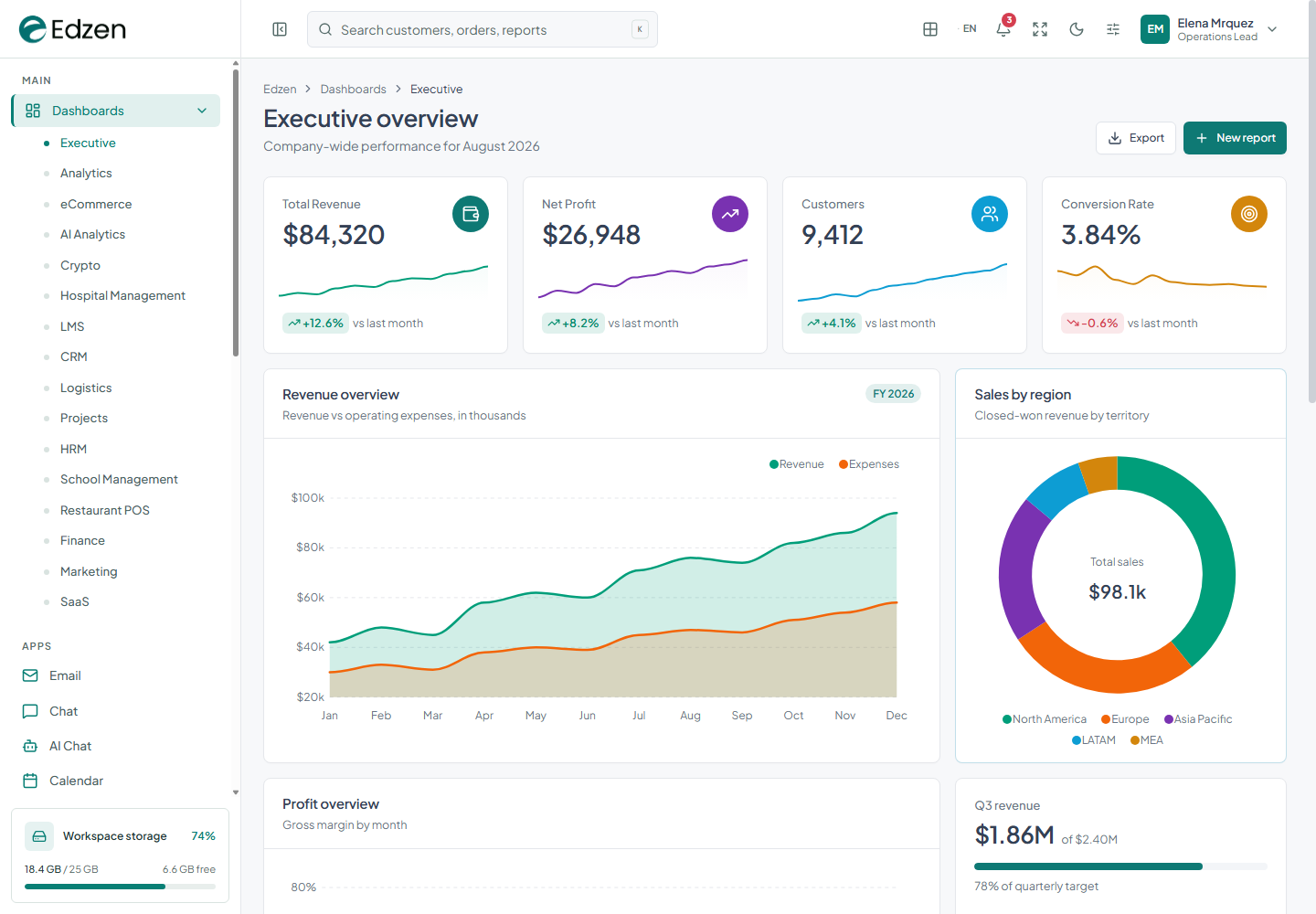Open Elena Mrquez profile dropdown

point(1209,29)
